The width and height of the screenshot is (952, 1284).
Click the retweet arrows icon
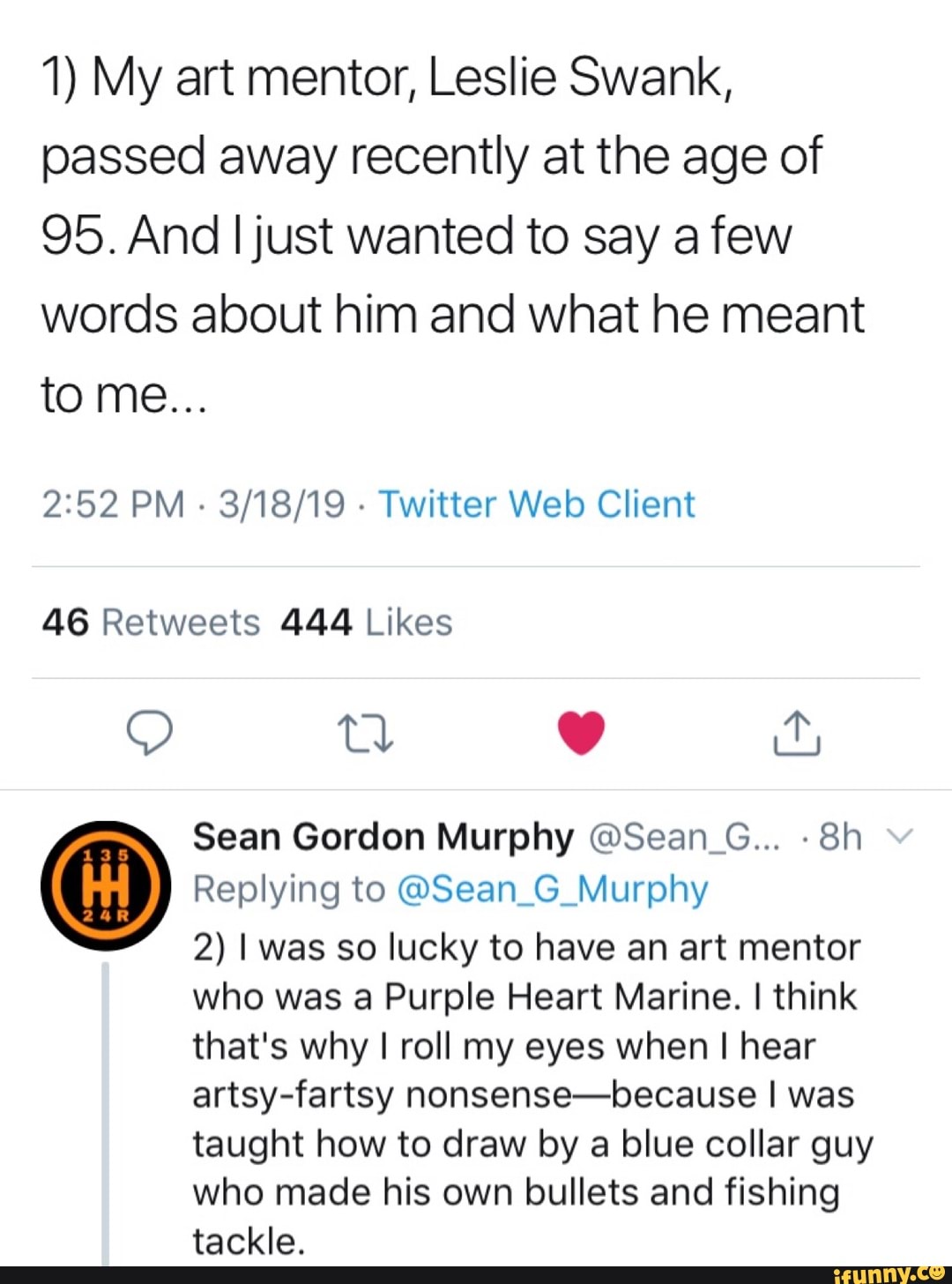click(x=365, y=734)
